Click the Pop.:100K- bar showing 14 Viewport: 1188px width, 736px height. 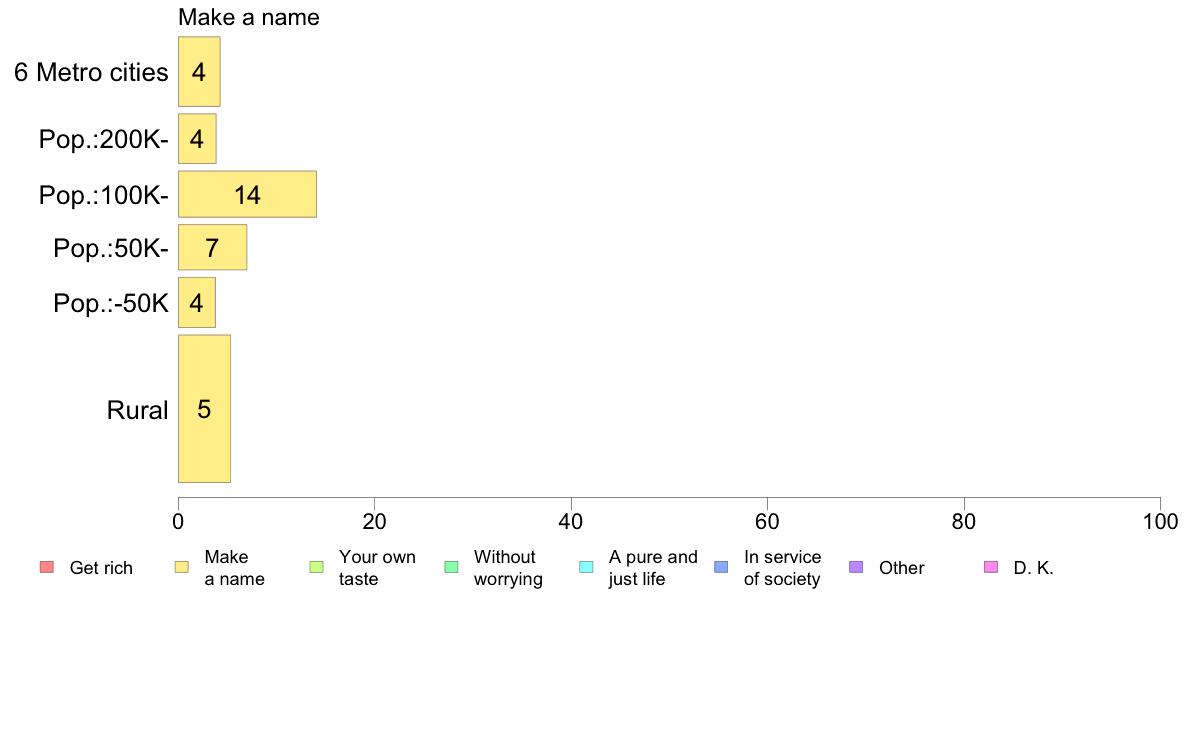pyautogui.click(x=247, y=194)
